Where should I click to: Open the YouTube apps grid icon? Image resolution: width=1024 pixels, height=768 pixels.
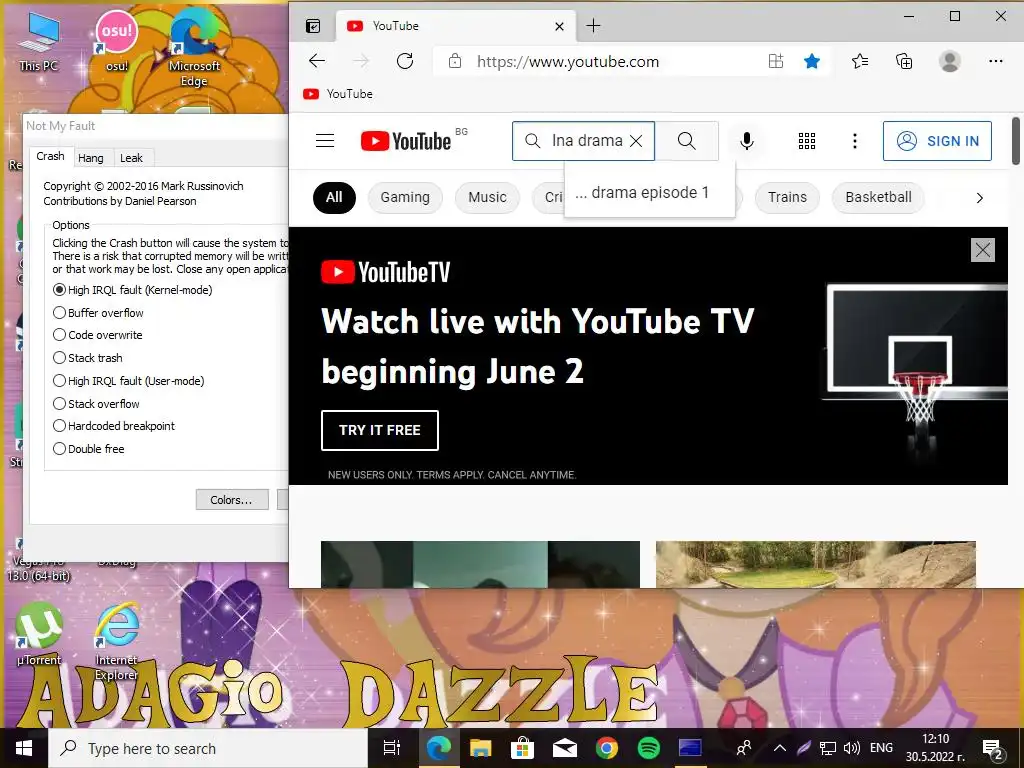(807, 141)
